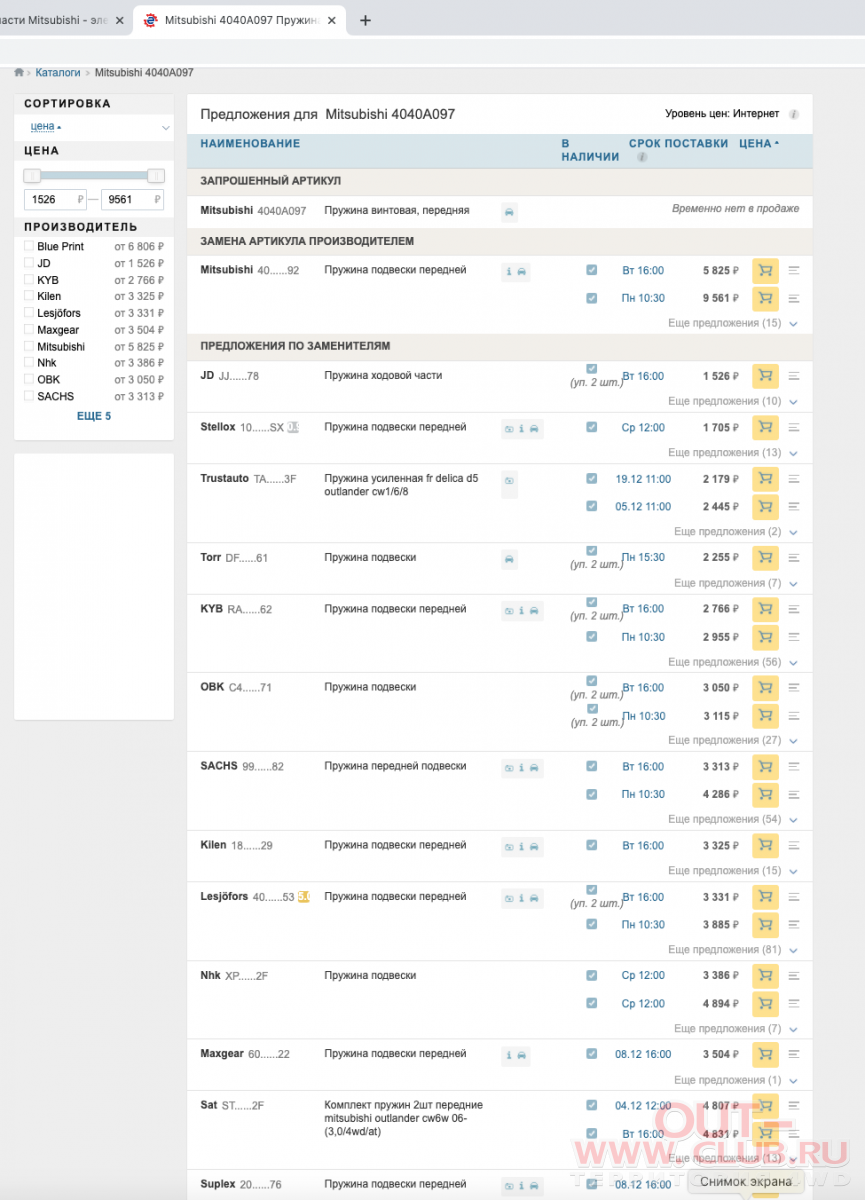865x1200 pixels.
Task: Filter by Maxgear manufacturer
Action: 29,330
